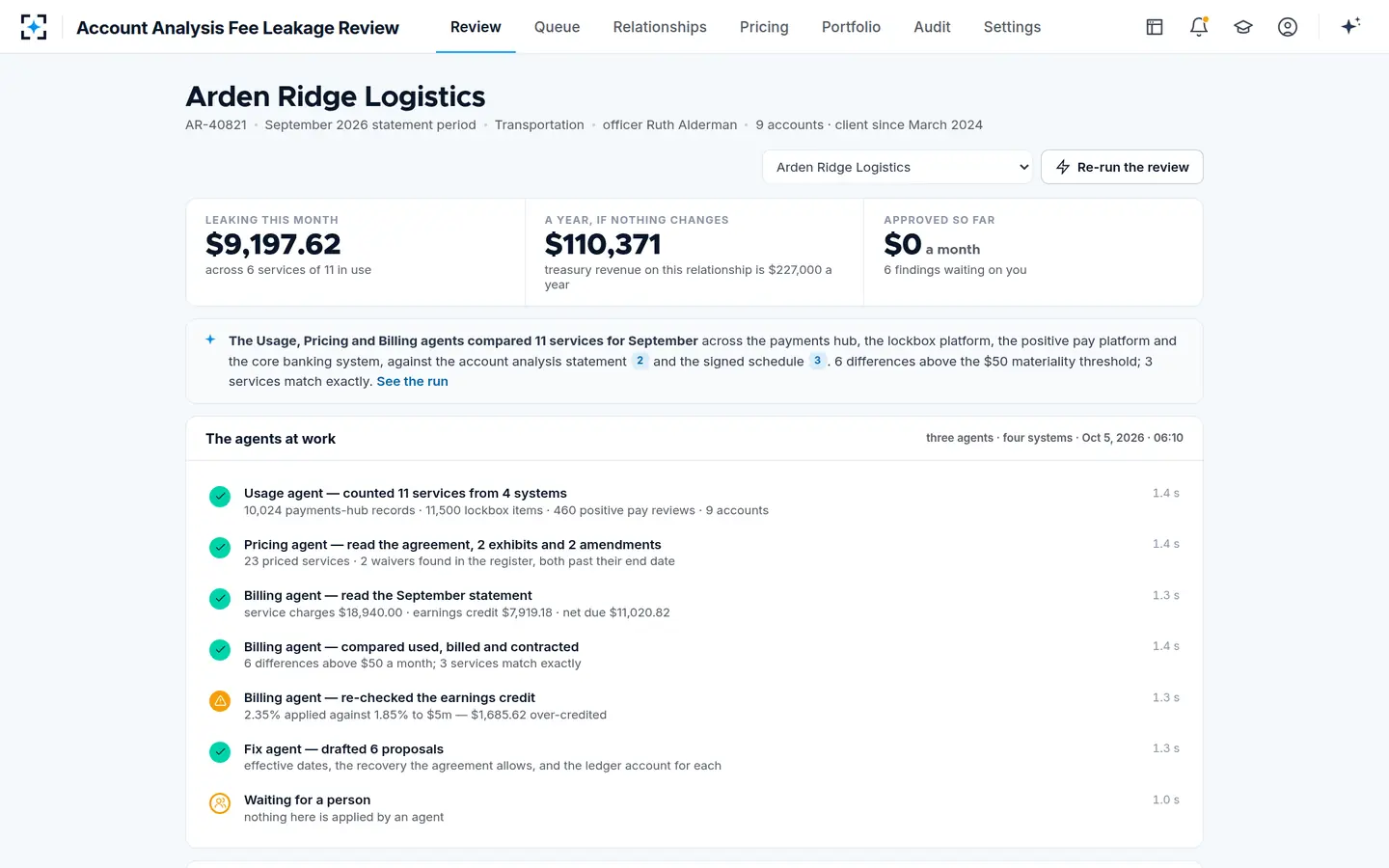Click across 6 services of 11 in use
This screenshot has width=1389, height=868.
288,270
